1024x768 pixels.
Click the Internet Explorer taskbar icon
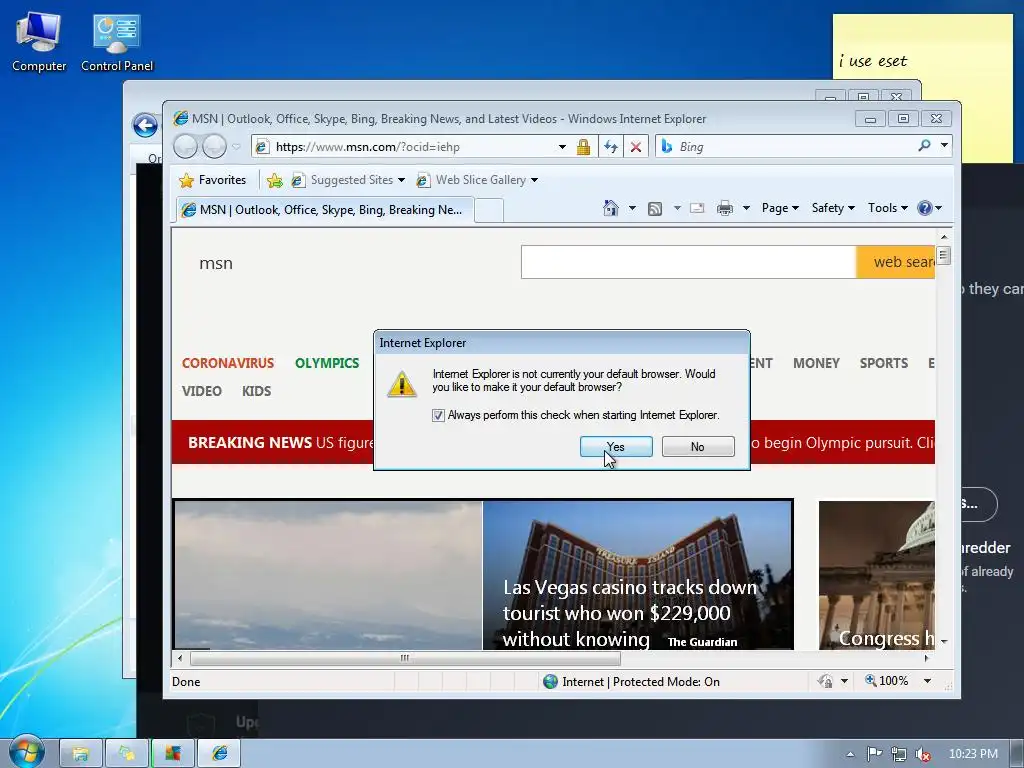[x=219, y=754]
